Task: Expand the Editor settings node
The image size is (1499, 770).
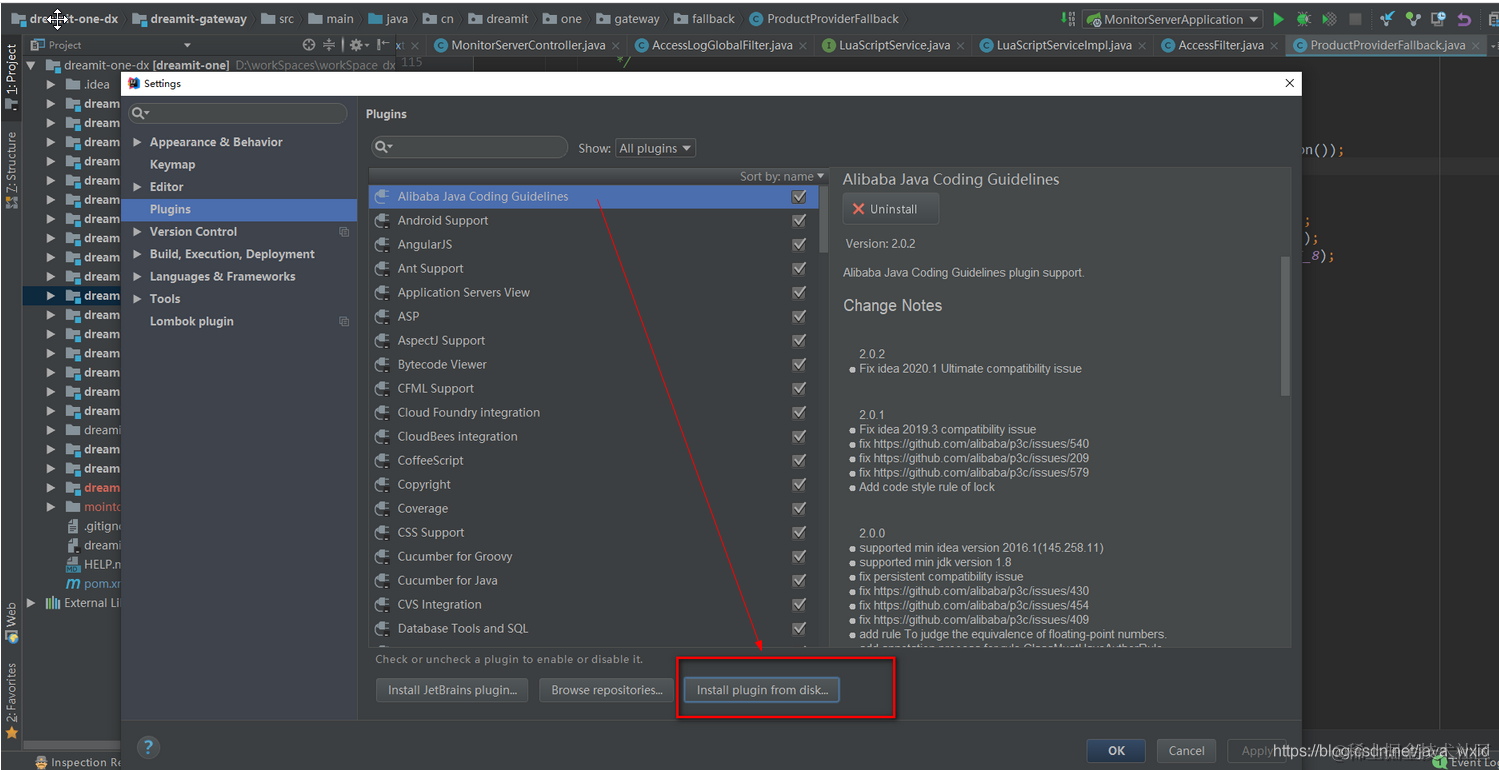Action: (138, 187)
